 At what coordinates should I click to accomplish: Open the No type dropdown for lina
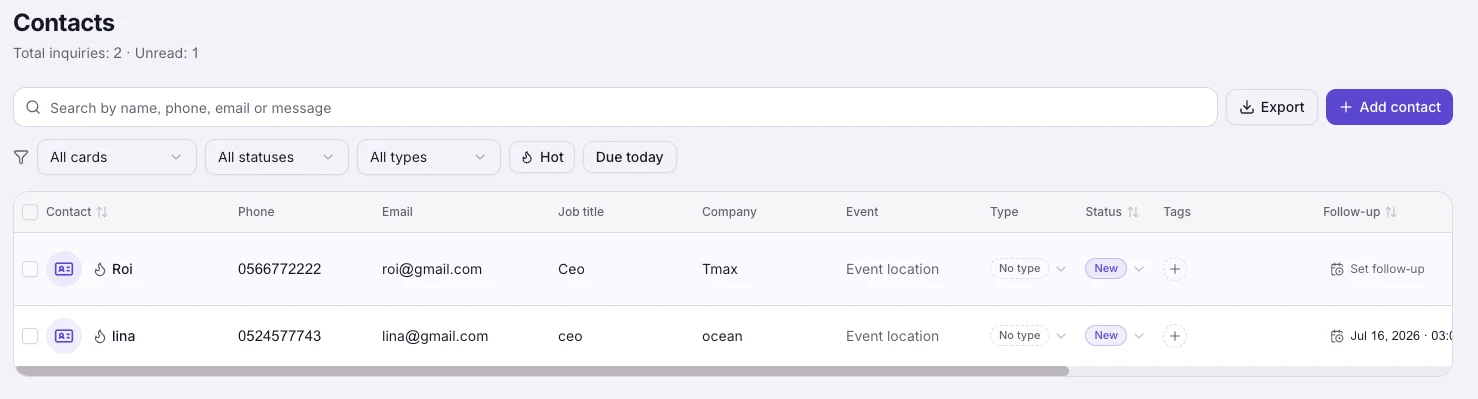[x=1028, y=336]
